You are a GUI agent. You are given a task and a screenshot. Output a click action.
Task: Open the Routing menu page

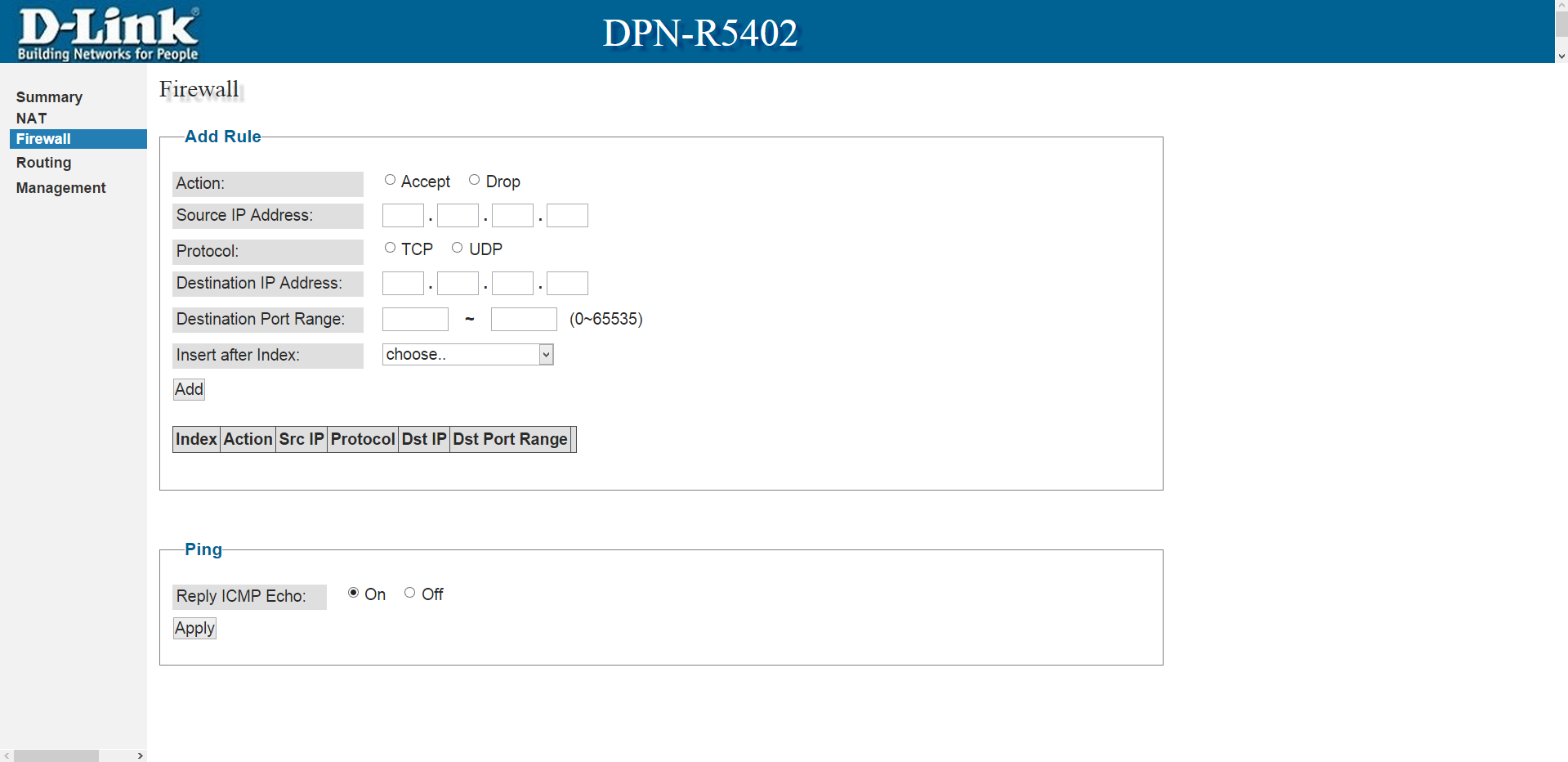click(x=43, y=163)
